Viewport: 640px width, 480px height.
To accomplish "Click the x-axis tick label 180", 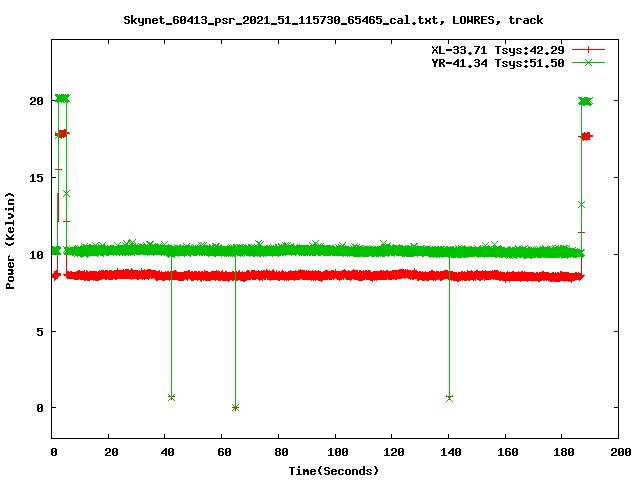I will 564,452.
